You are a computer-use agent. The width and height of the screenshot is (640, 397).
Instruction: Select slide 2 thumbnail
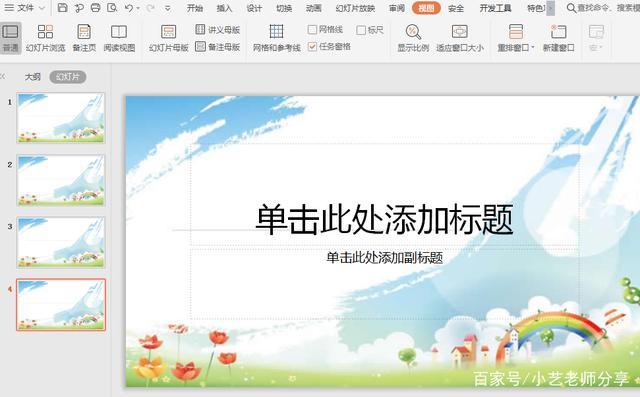61,180
